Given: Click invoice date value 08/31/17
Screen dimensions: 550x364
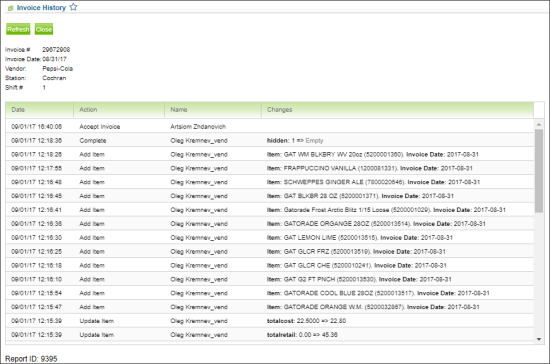Looking at the screenshot, I should 54,59.
